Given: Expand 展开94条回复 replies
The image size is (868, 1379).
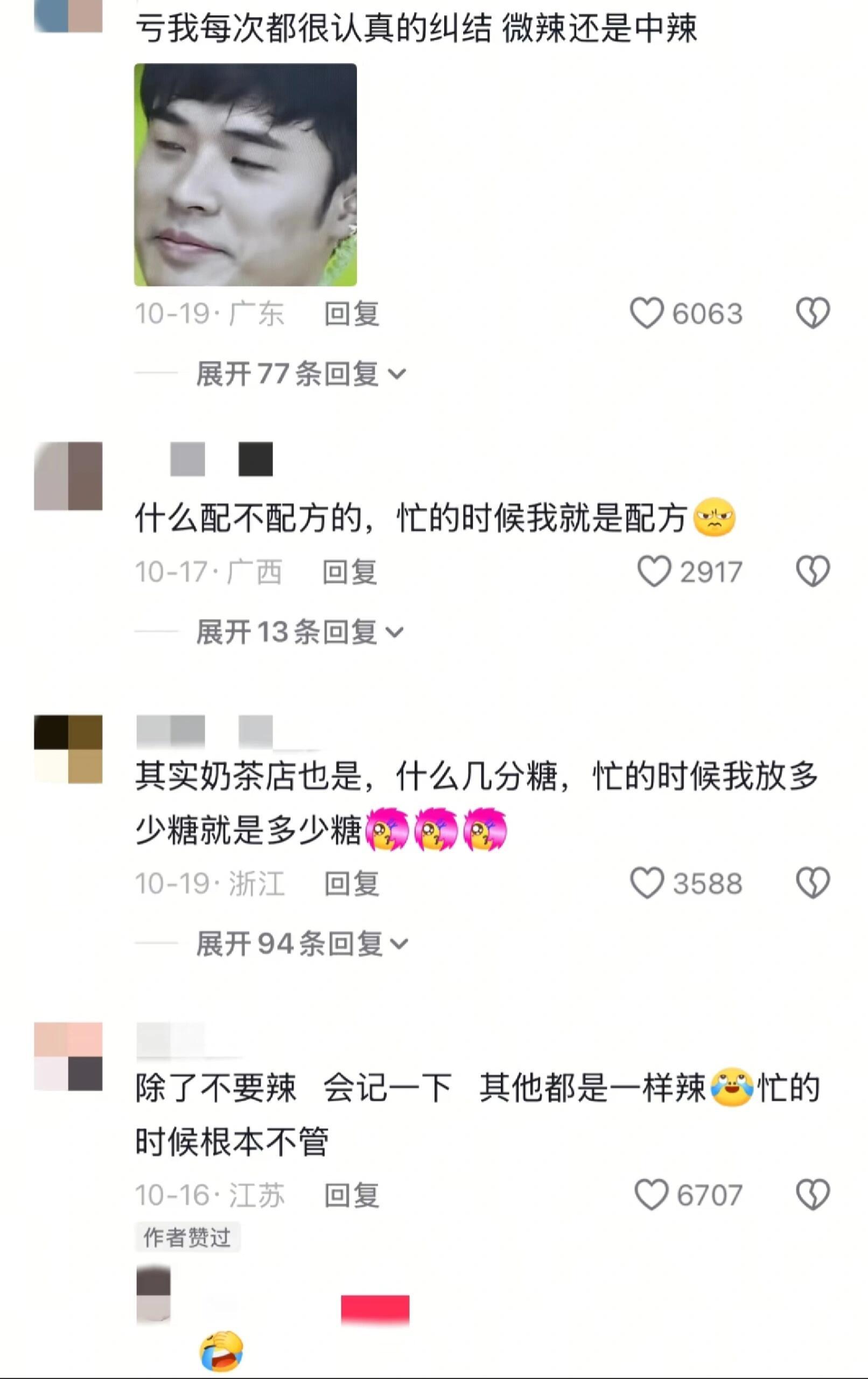Looking at the screenshot, I should [302, 944].
